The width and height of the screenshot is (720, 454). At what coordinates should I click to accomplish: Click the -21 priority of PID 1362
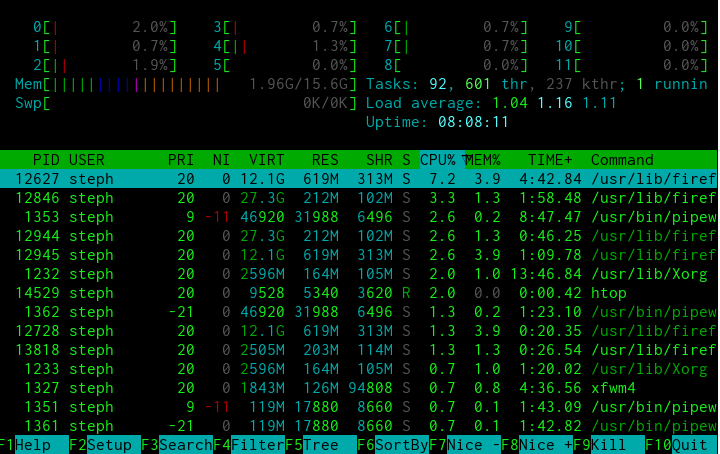[x=181, y=312]
